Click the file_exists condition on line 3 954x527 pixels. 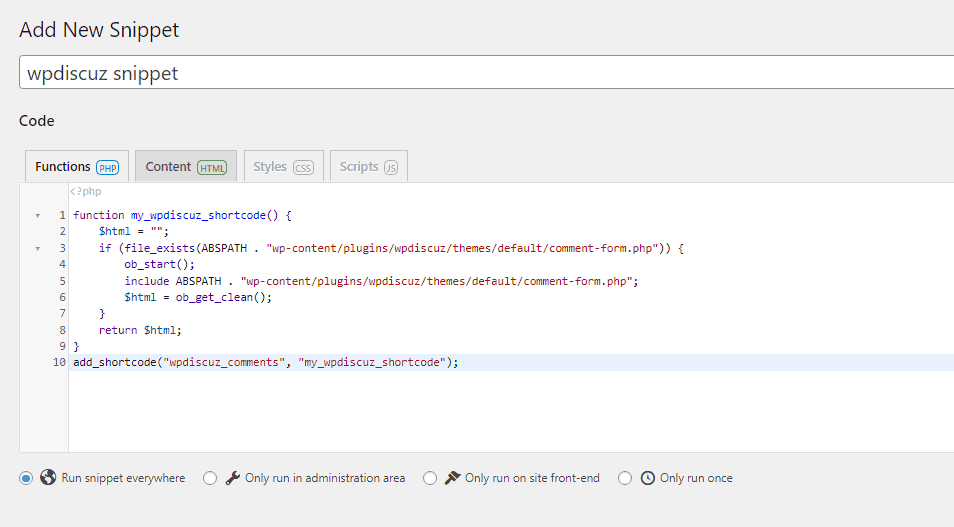tap(391, 248)
